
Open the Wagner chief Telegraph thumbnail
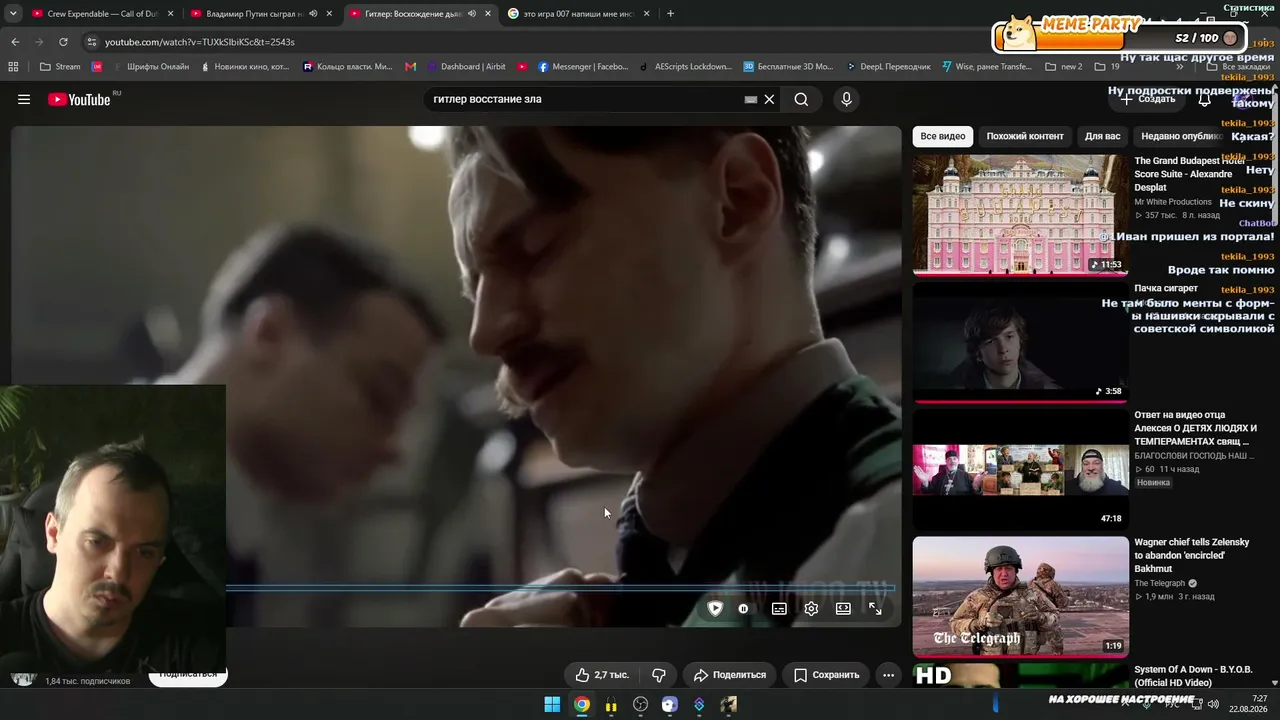click(1020, 597)
